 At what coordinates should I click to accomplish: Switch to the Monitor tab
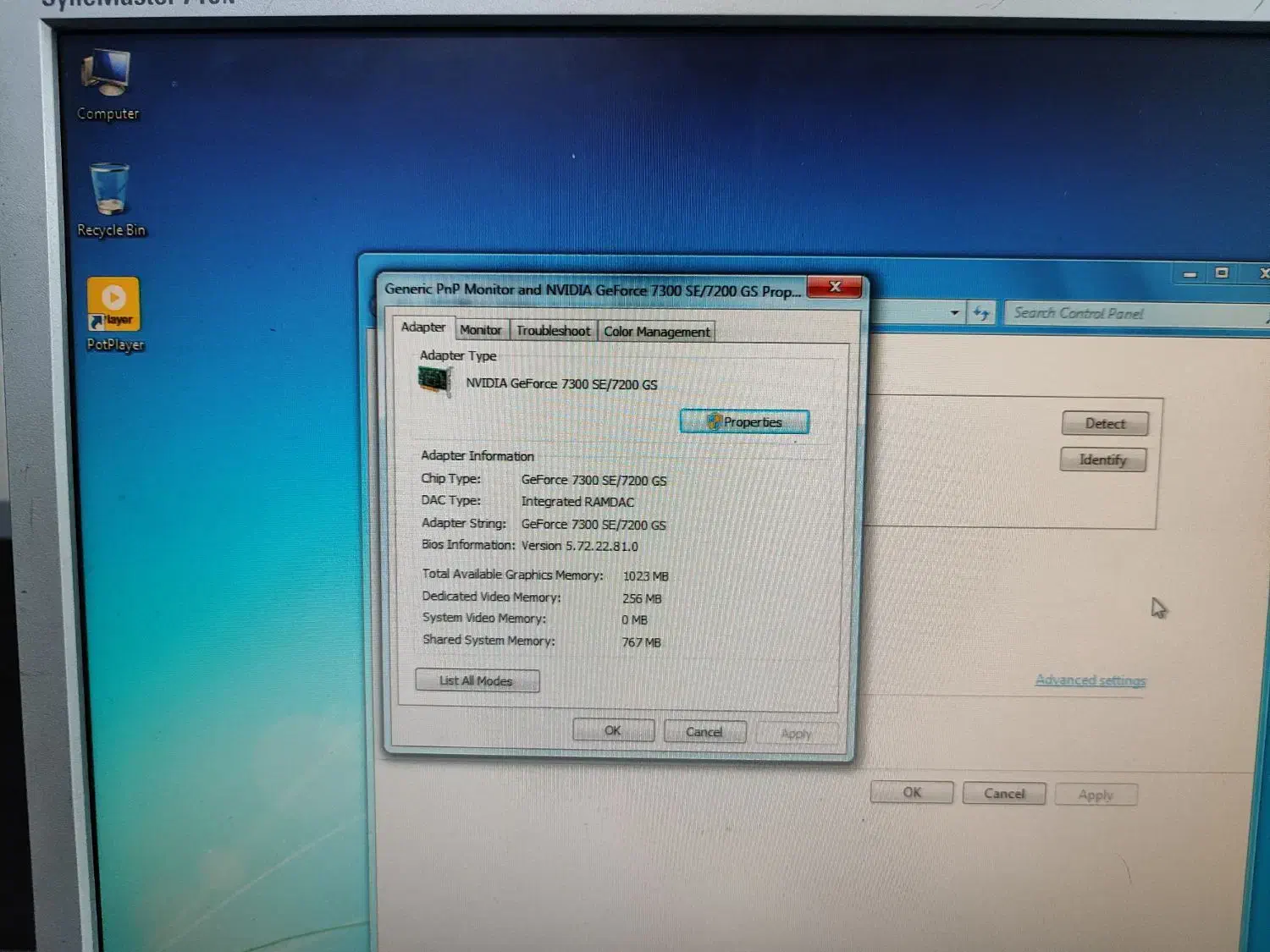(481, 330)
